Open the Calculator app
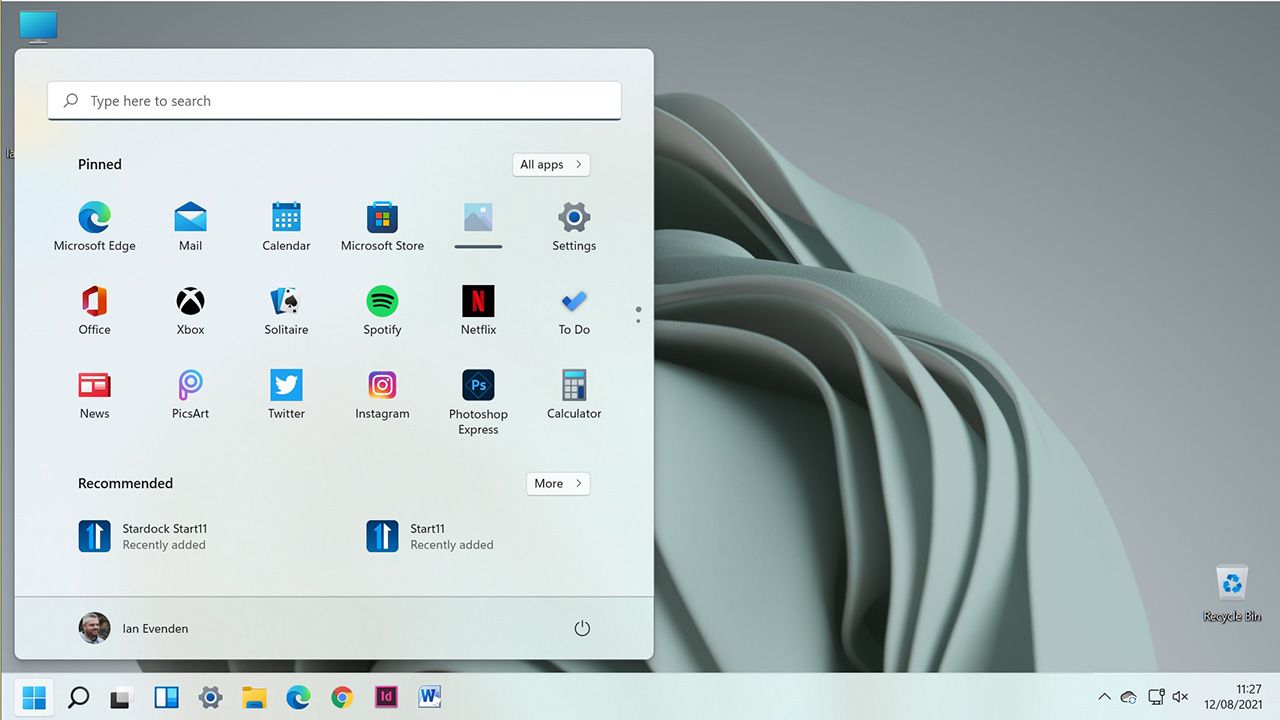The width and height of the screenshot is (1280, 720). (x=574, y=395)
